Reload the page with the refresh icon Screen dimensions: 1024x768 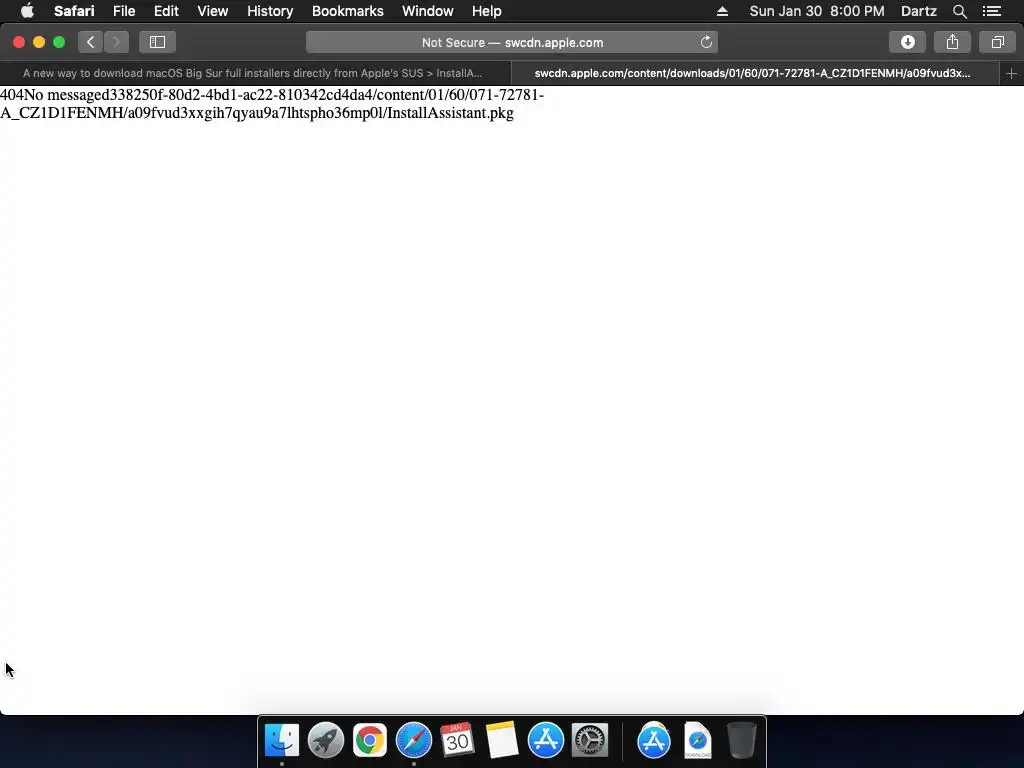[x=706, y=42]
